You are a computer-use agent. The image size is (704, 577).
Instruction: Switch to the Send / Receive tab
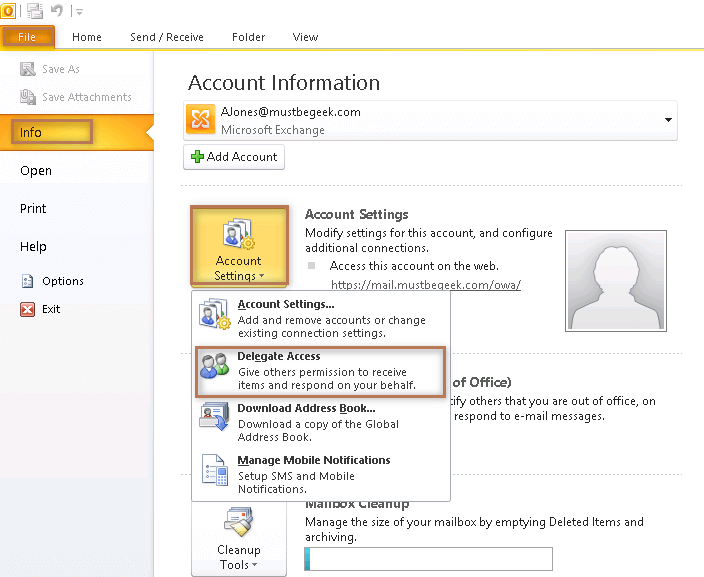click(166, 37)
